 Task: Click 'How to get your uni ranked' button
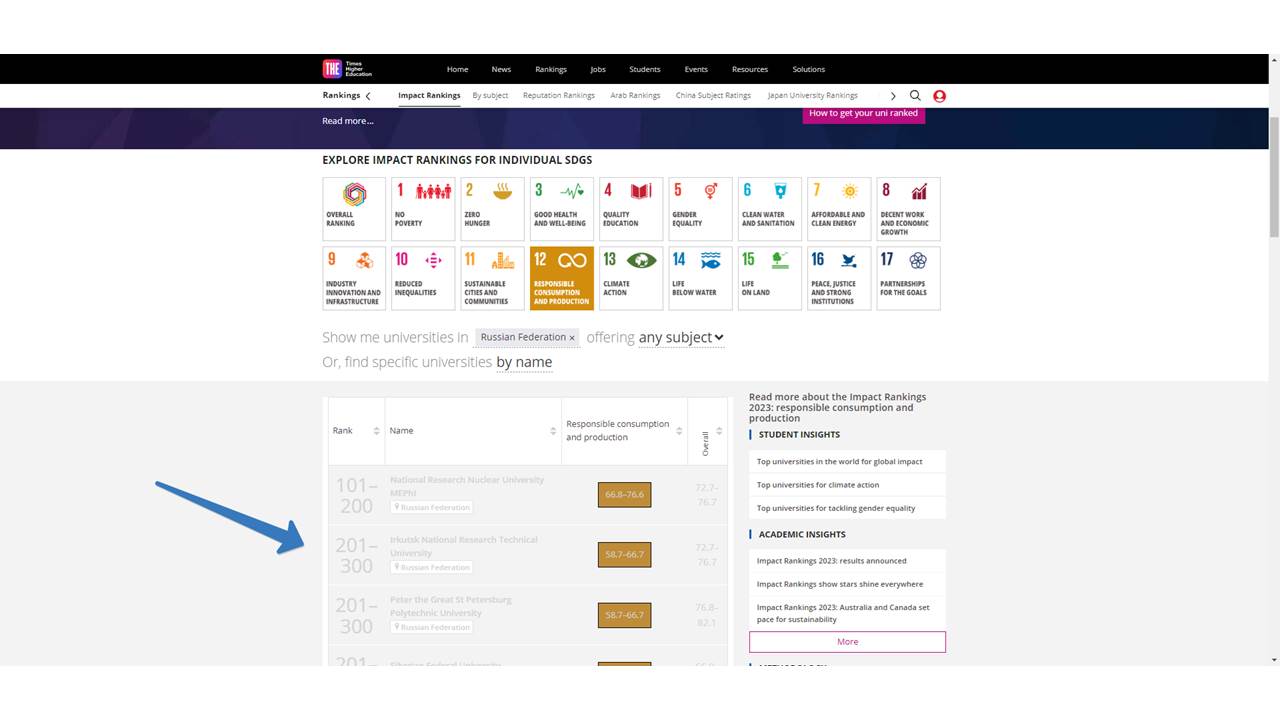[x=864, y=114]
